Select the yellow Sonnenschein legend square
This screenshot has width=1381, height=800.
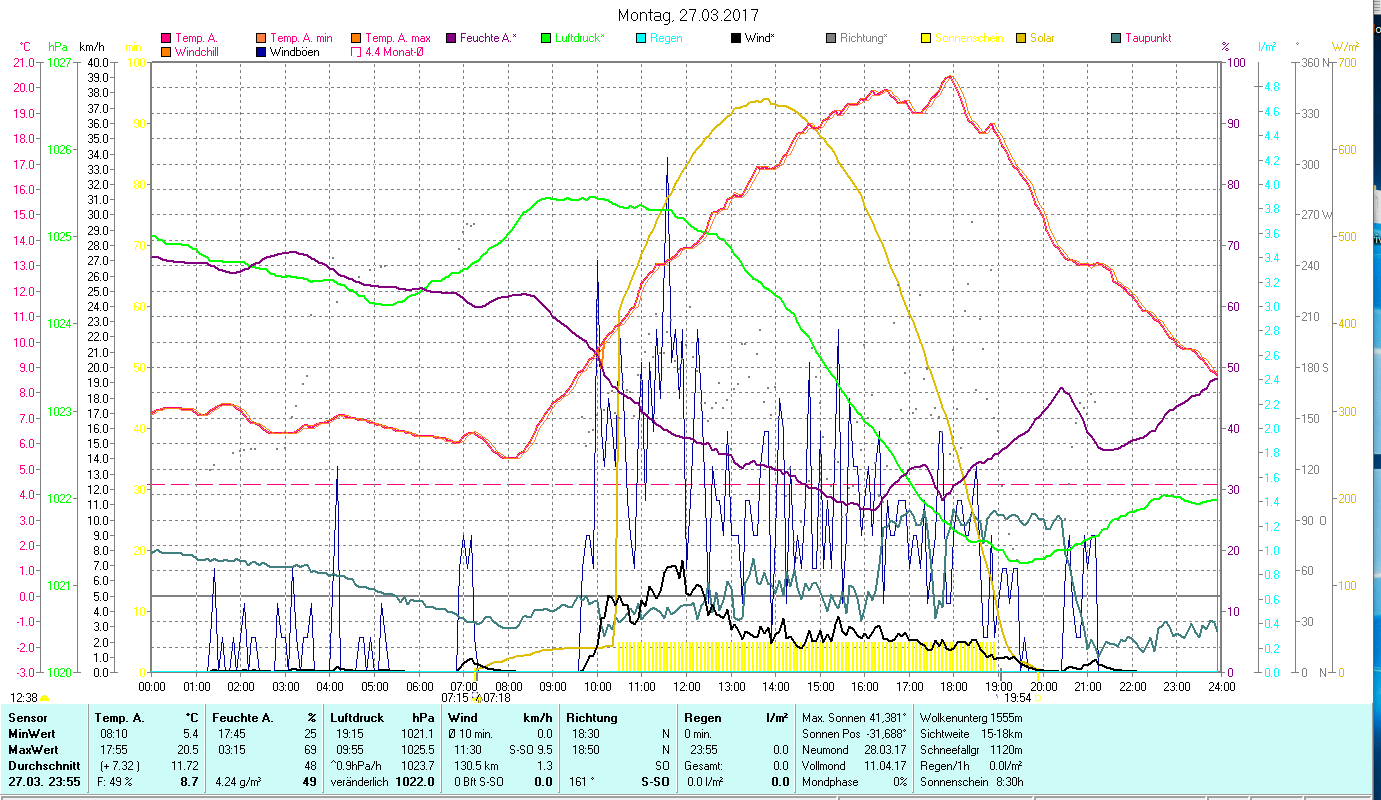click(x=926, y=38)
